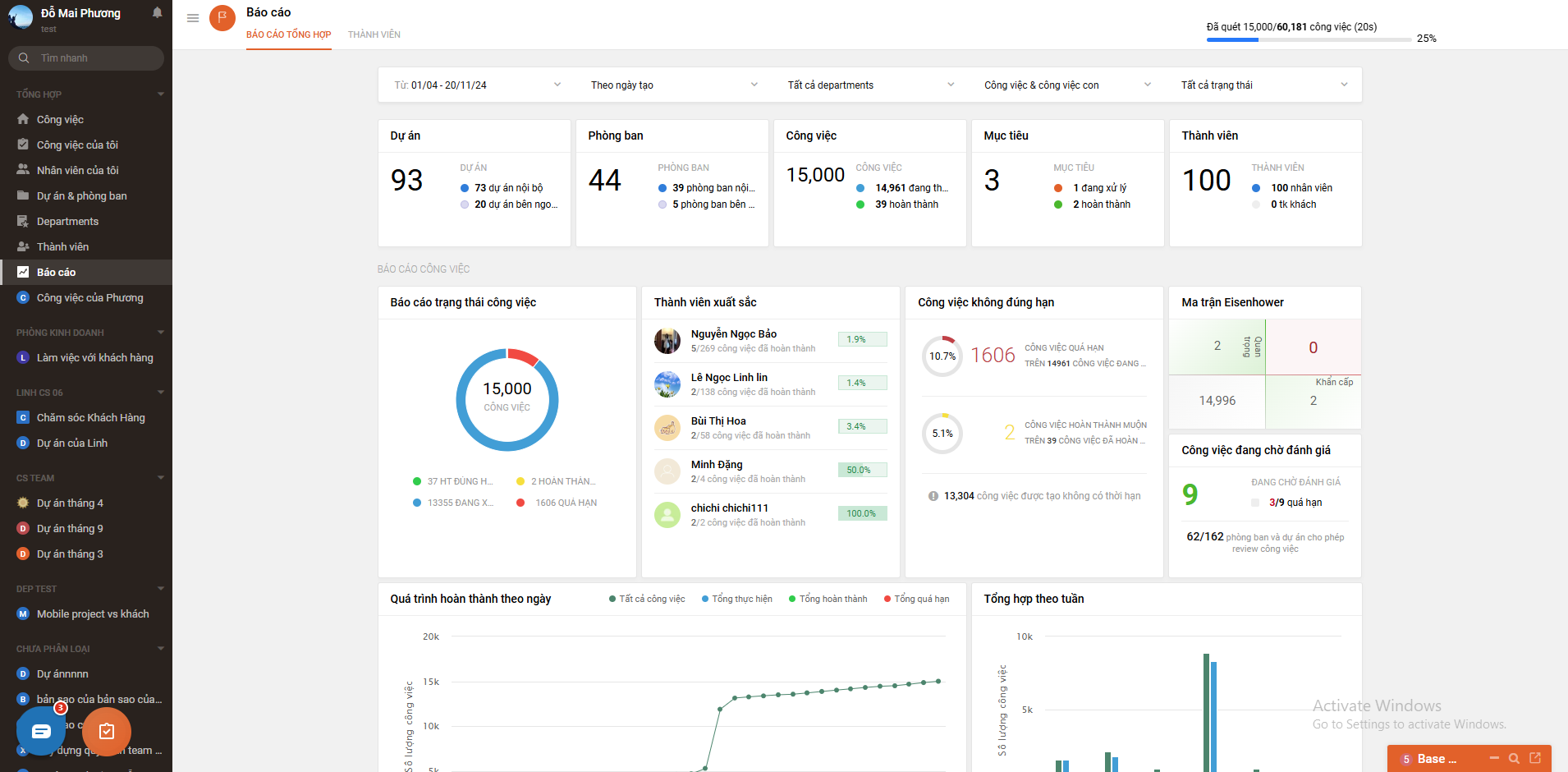Click the 15,000 công việc donut chart
Viewport: 1568px width, 772px height.
click(x=507, y=400)
